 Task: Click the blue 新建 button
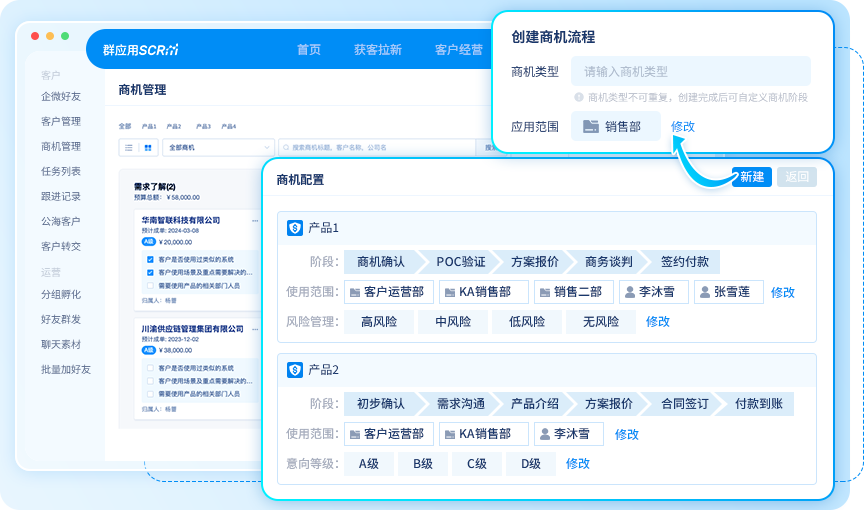(x=751, y=177)
